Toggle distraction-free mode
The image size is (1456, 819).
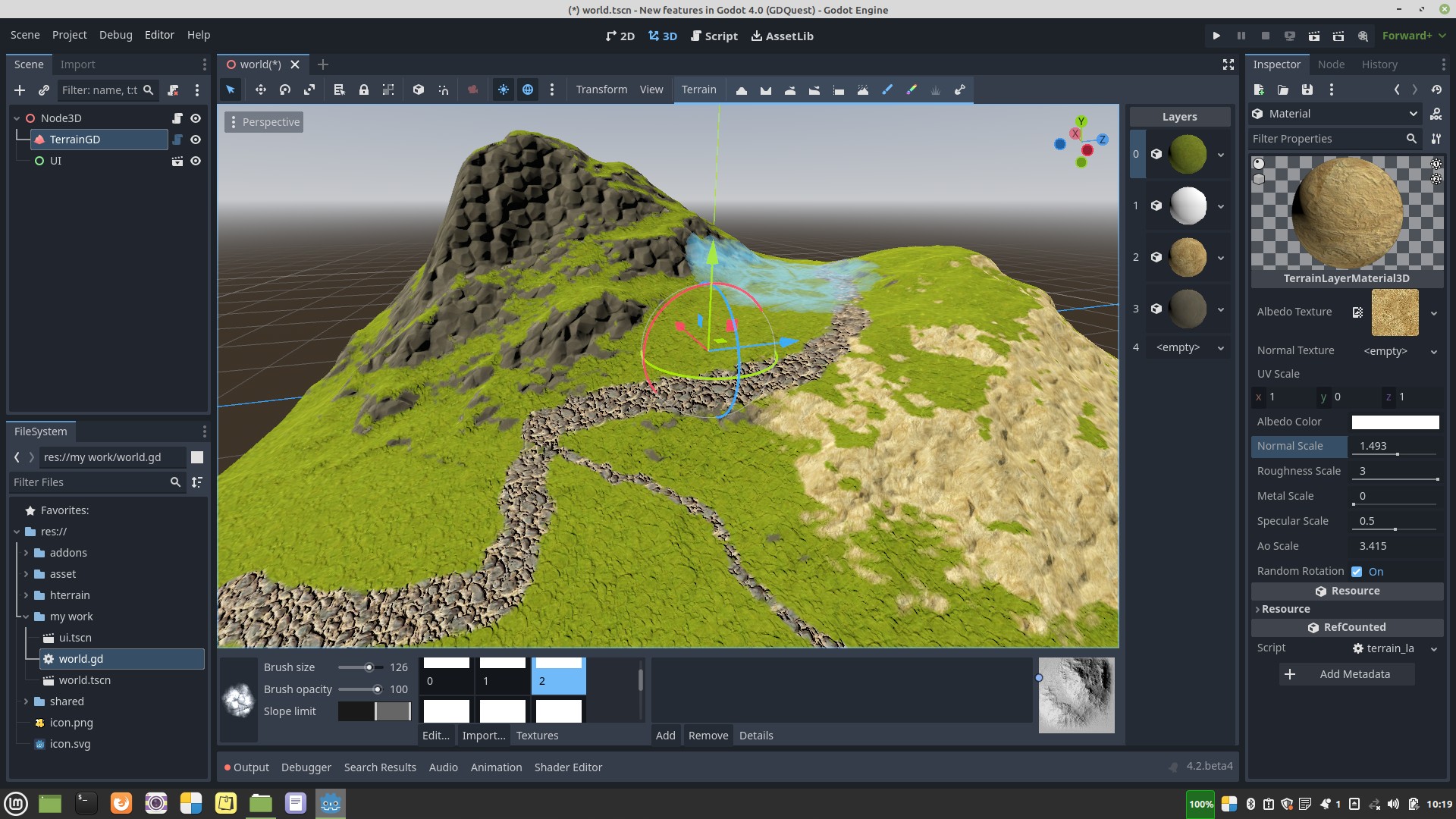[1228, 64]
